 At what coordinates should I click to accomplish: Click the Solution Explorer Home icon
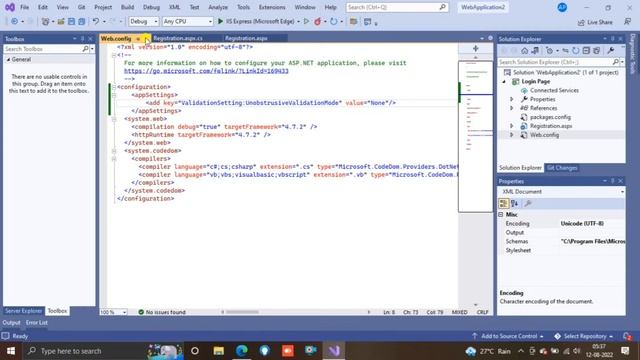(524, 51)
